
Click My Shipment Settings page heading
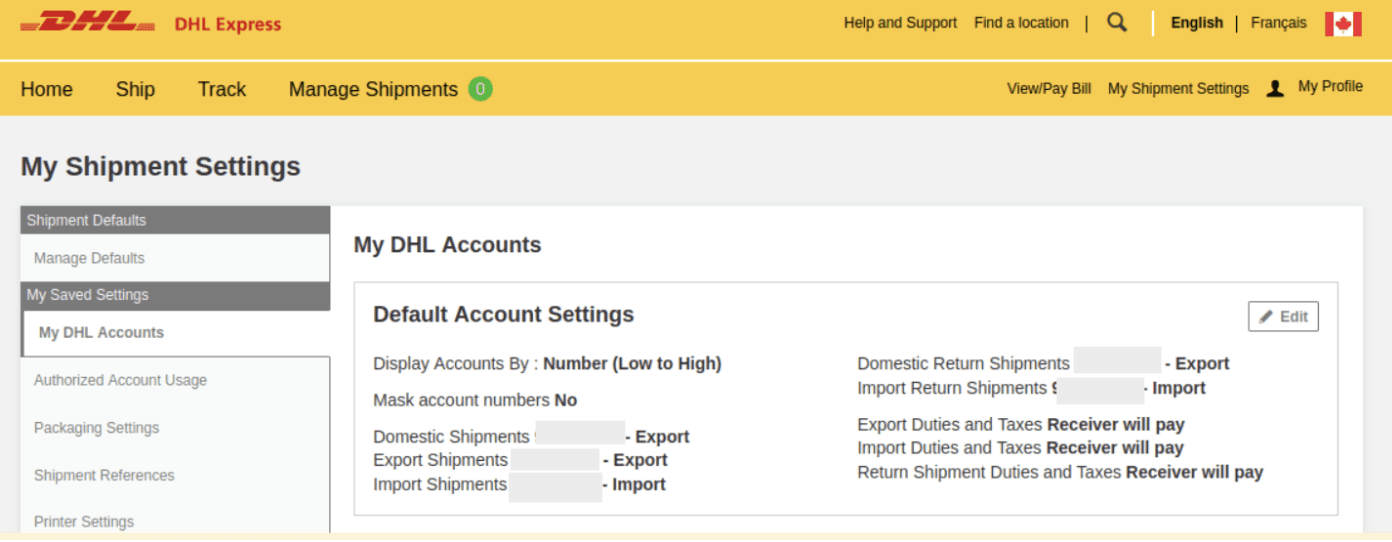(161, 166)
